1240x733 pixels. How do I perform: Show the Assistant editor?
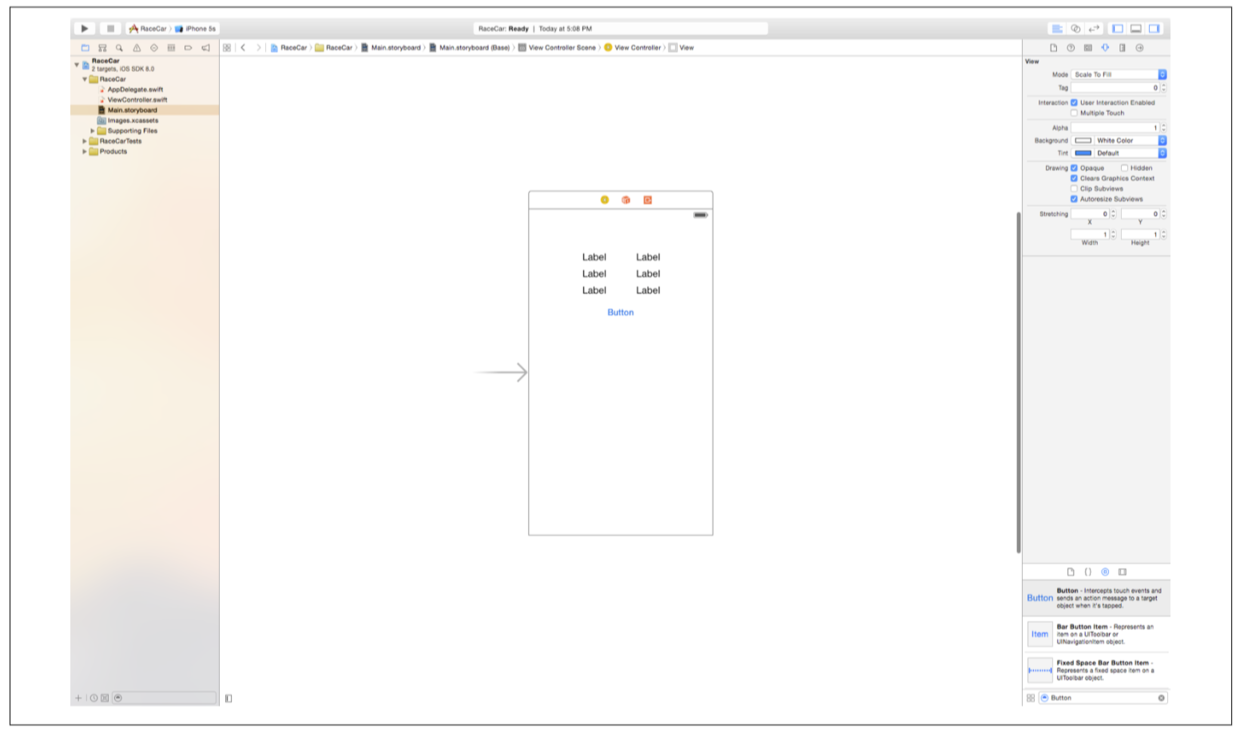[1075, 29]
